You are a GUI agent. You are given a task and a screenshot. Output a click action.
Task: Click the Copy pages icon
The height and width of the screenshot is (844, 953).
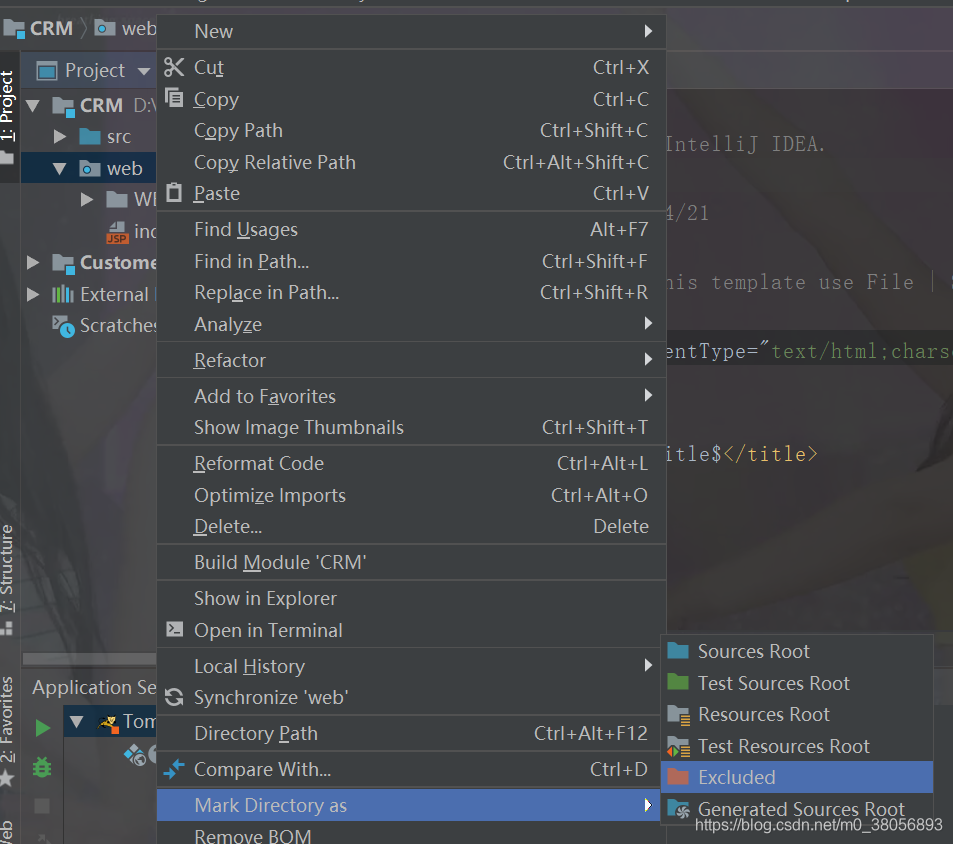[x=174, y=98]
